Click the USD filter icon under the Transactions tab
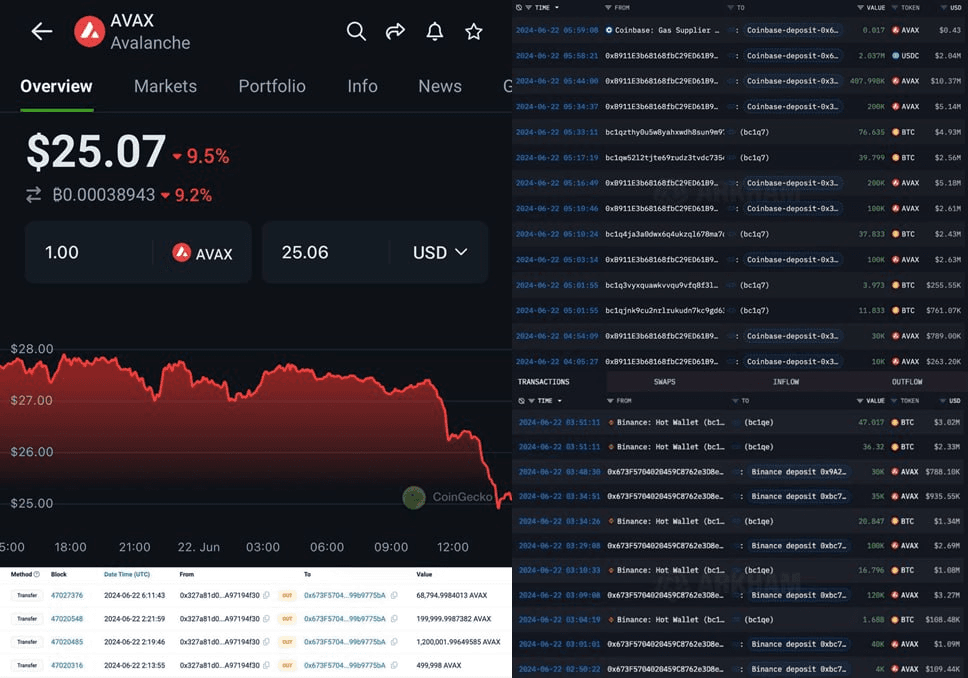Viewport: 968px width, 678px height. click(x=943, y=401)
